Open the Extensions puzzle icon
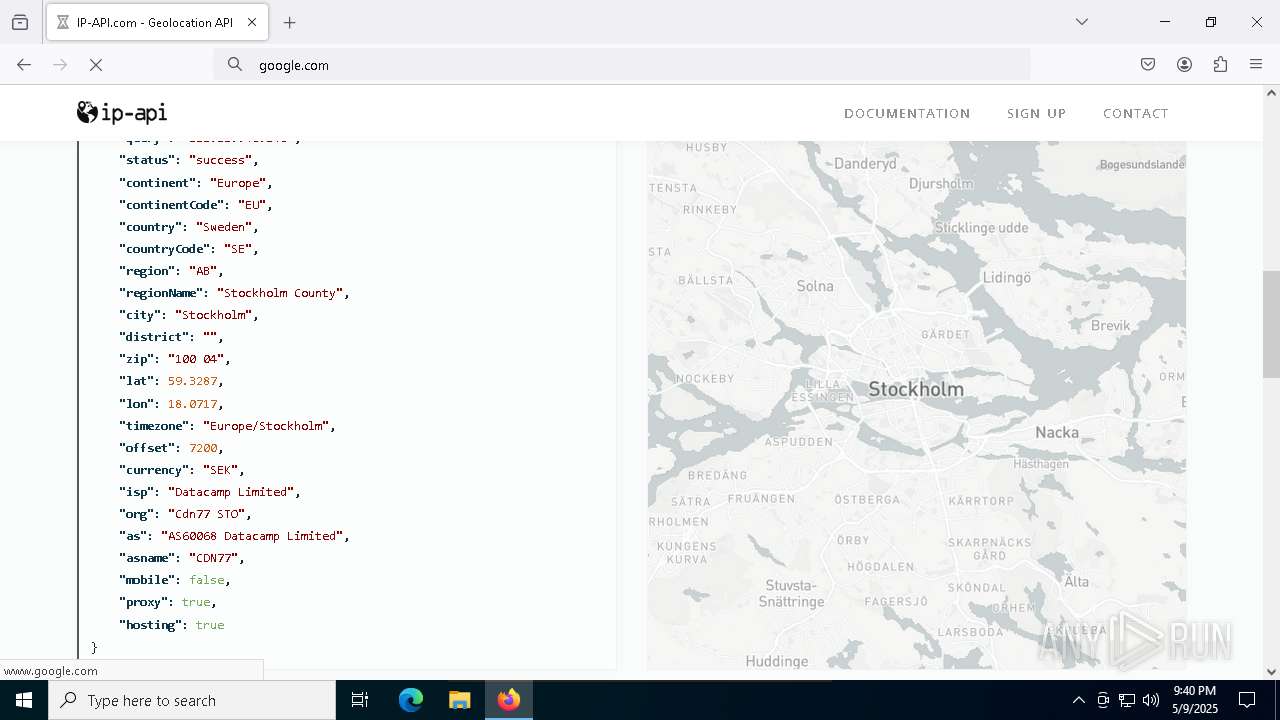The image size is (1280, 720). [x=1220, y=65]
